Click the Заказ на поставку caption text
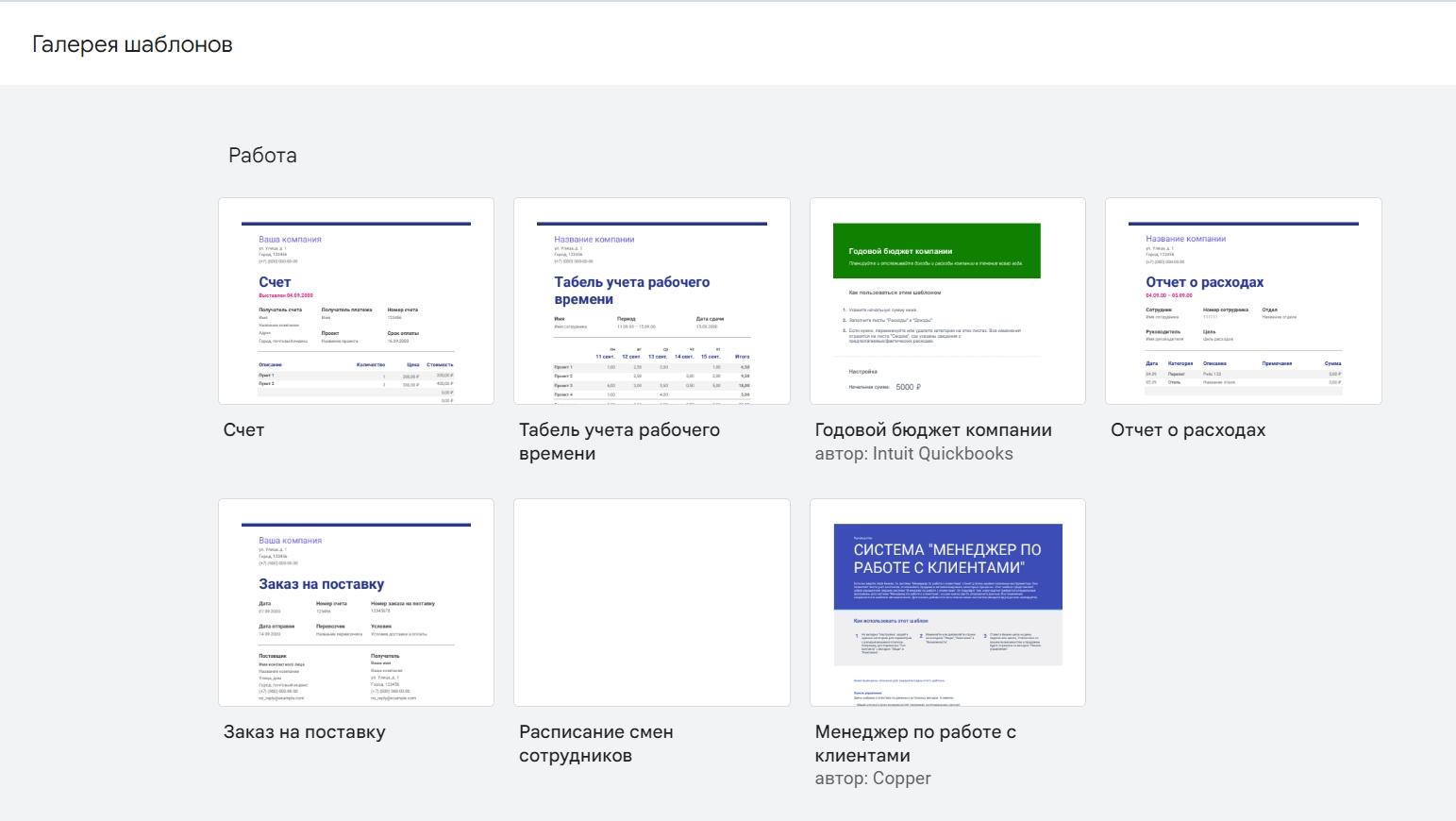The width and height of the screenshot is (1456, 821). tap(304, 732)
